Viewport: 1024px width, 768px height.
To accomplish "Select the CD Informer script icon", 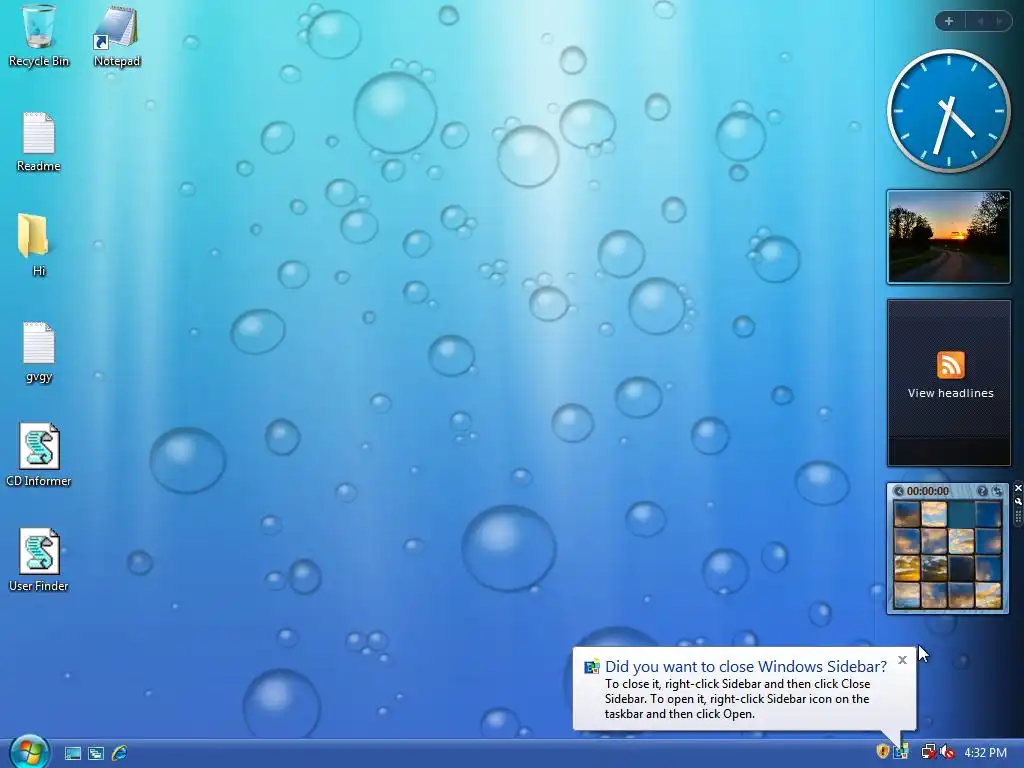I will point(39,455).
